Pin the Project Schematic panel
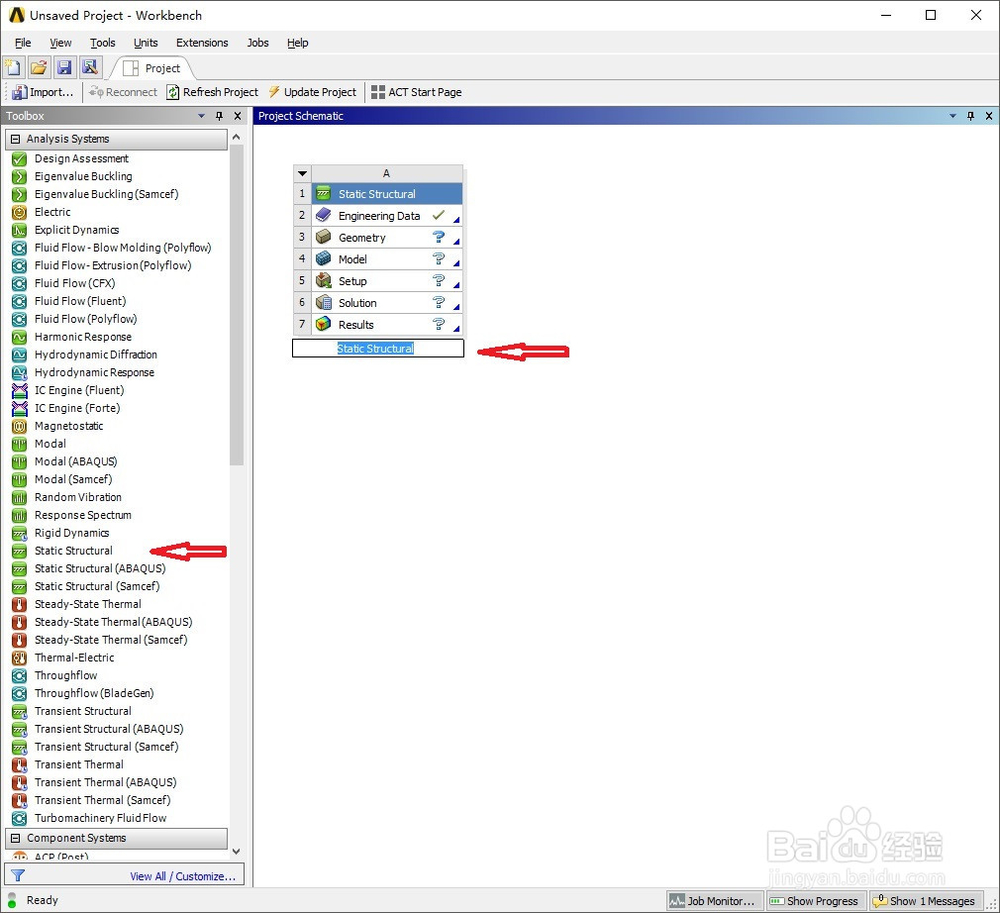1000x913 pixels. pyautogui.click(x=971, y=116)
